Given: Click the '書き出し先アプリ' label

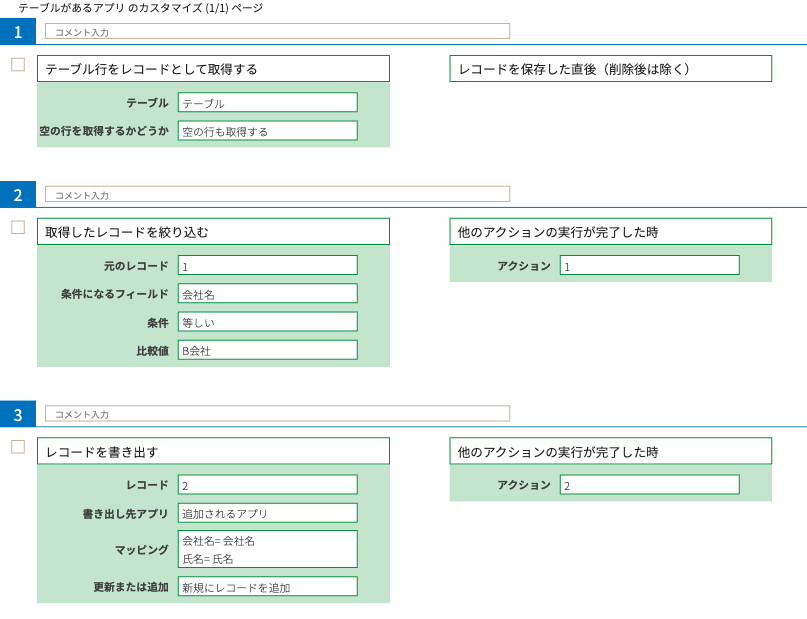Looking at the screenshot, I should click(x=126, y=514).
